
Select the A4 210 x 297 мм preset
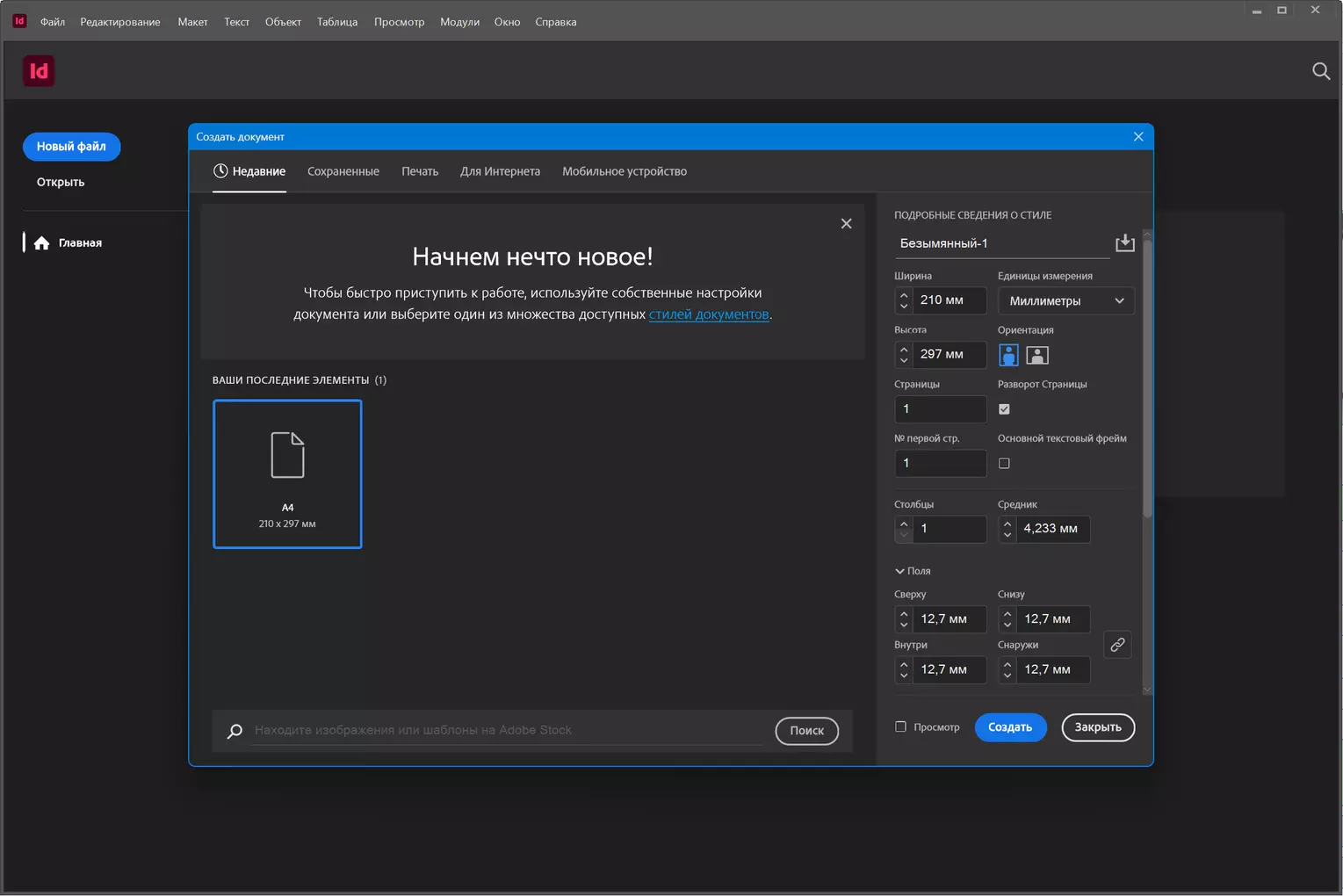click(x=287, y=474)
